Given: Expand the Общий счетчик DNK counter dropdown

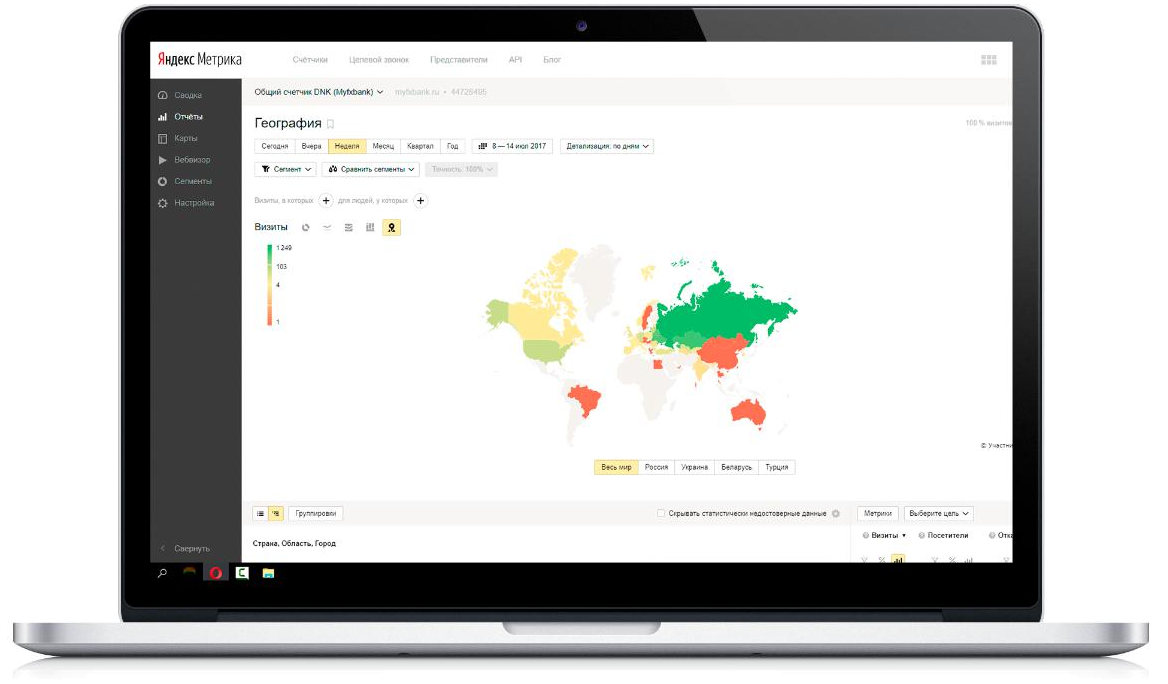Looking at the screenshot, I should (319, 92).
